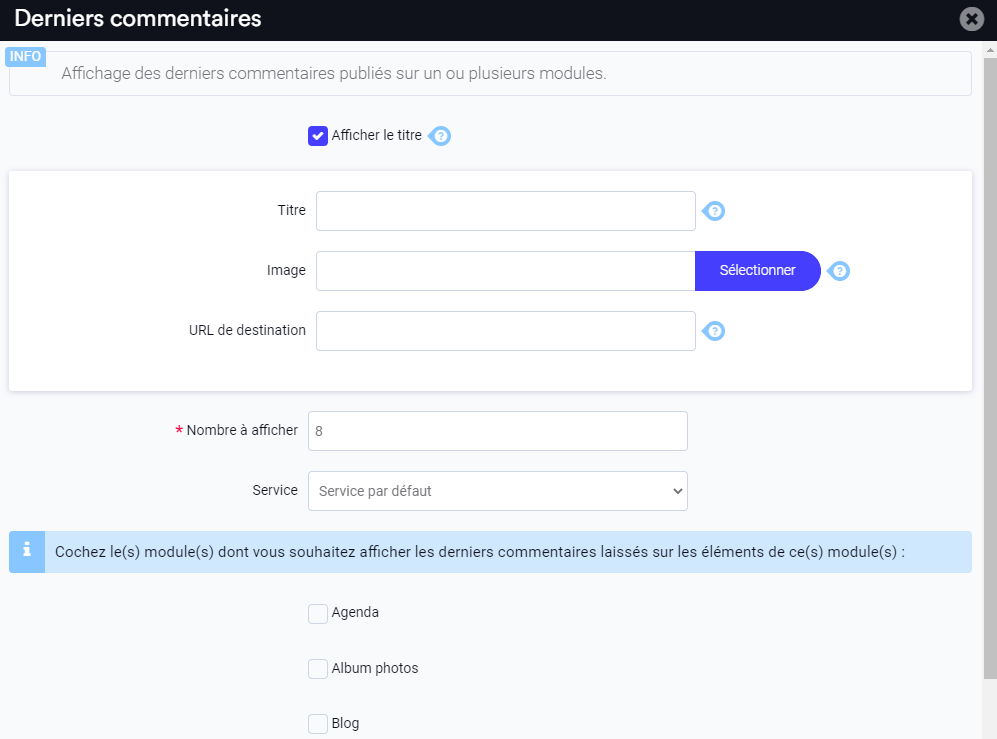The image size is (997, 739).
Task: Click the Service dropdown chevron arrow
Action: coord(677,491)
